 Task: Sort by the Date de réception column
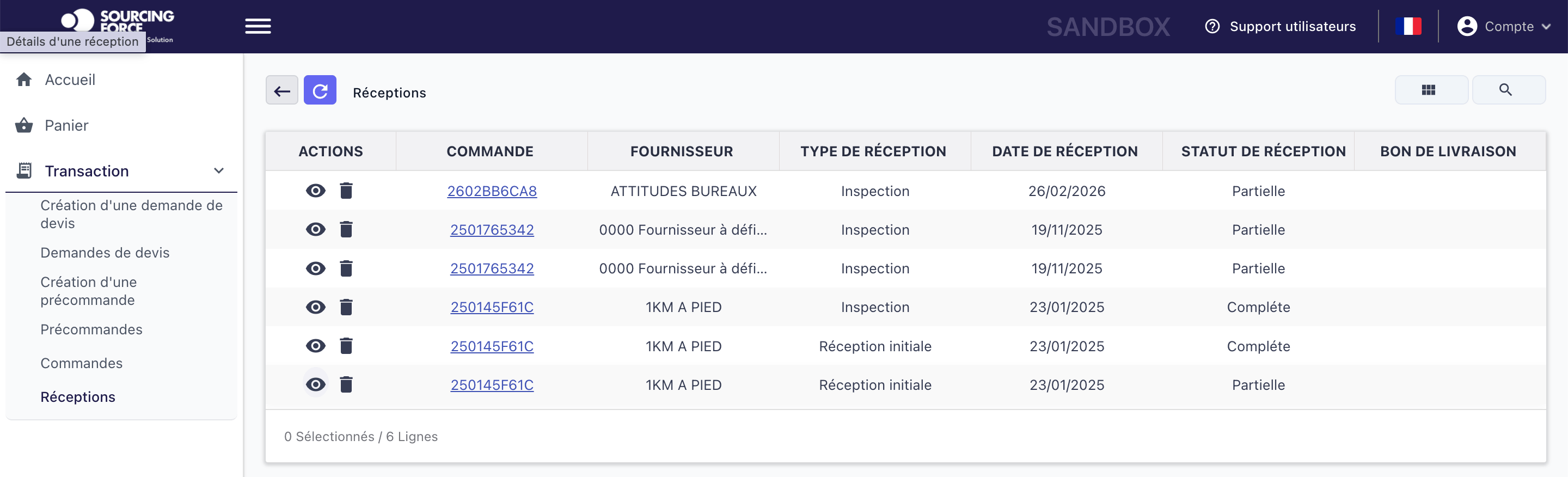(1065, 151)
